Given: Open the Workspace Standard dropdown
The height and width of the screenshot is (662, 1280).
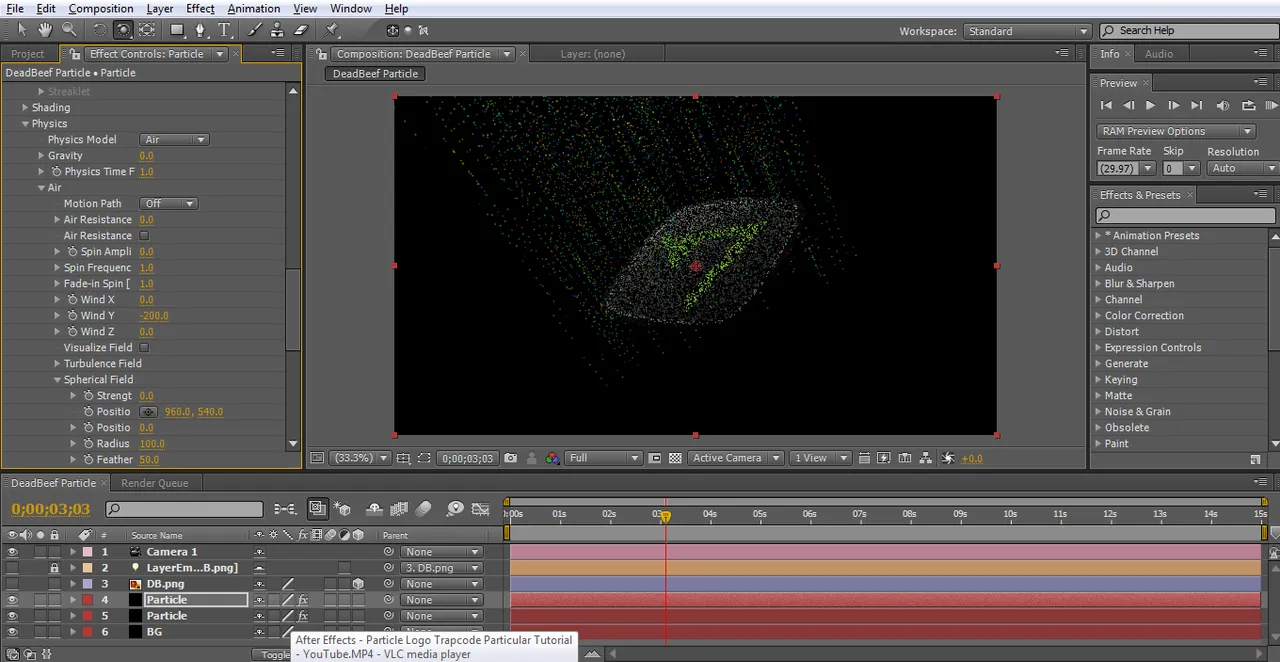Looking at the screenshot, I should tap(1027, 31).
